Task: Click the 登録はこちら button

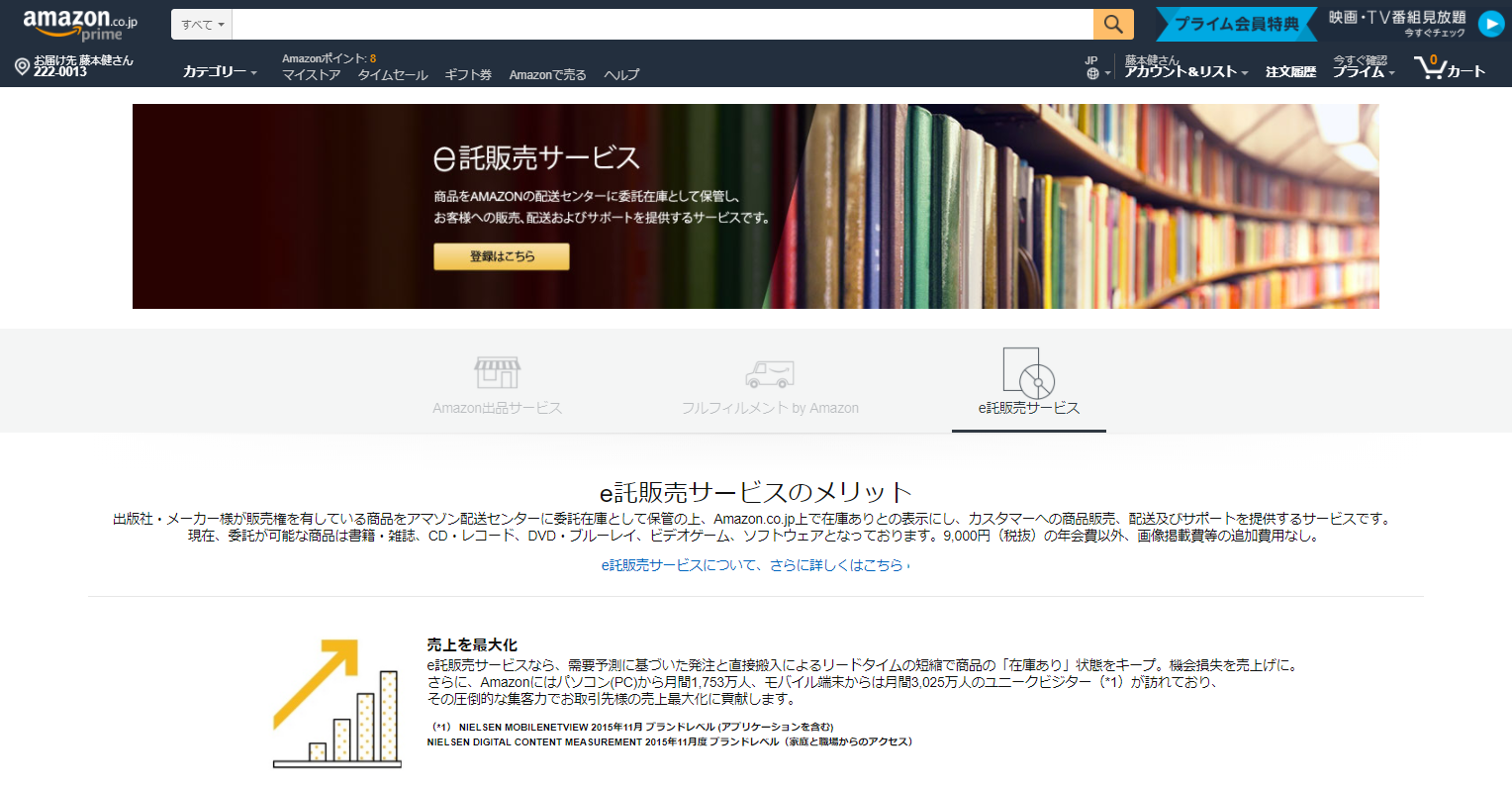Action: tap(502, 256)
